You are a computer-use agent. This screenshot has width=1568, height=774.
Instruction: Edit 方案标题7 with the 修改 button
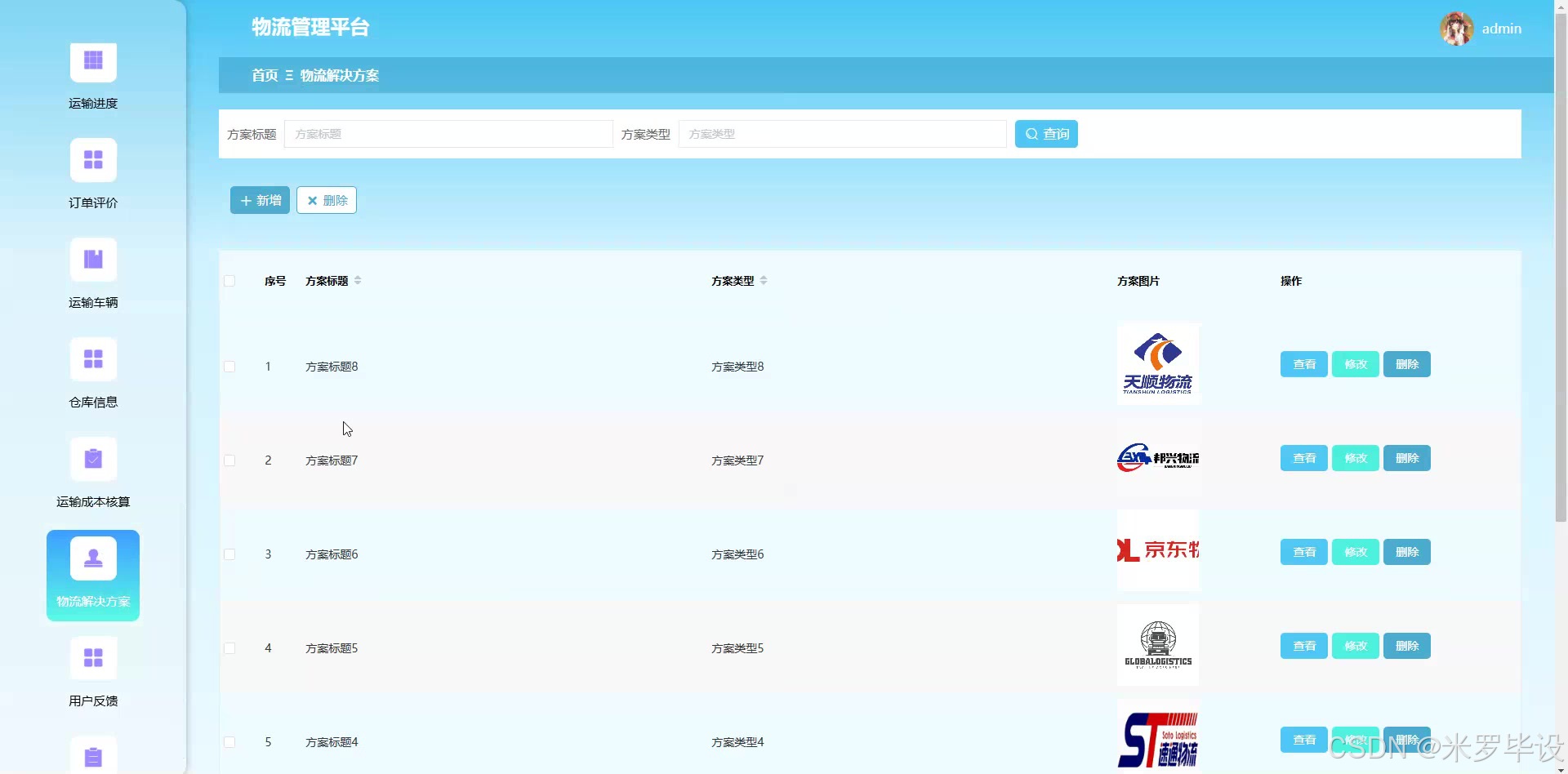(1356, 458)
